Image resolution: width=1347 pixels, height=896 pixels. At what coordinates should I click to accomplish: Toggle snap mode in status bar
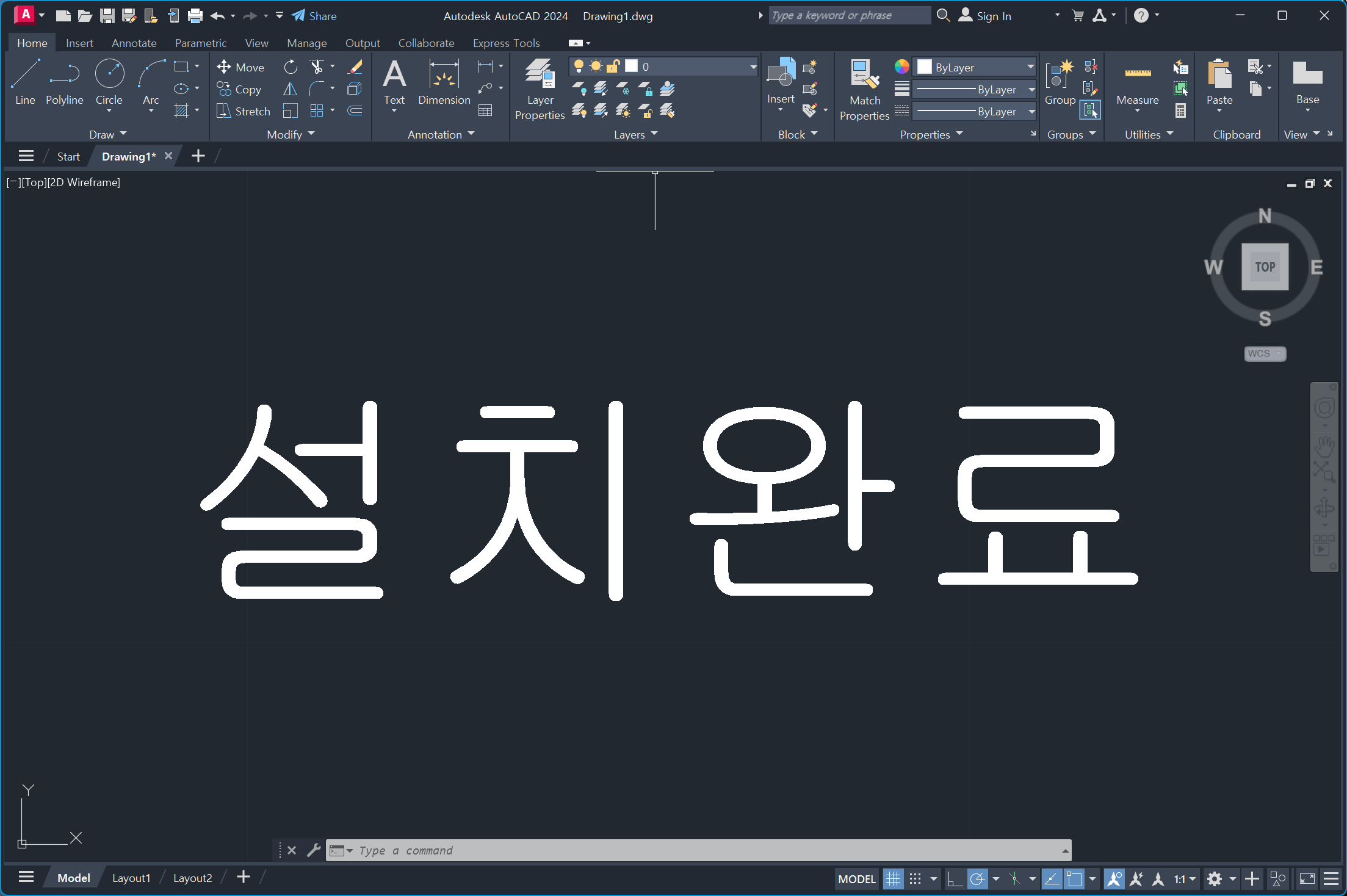tap(915, 879)
